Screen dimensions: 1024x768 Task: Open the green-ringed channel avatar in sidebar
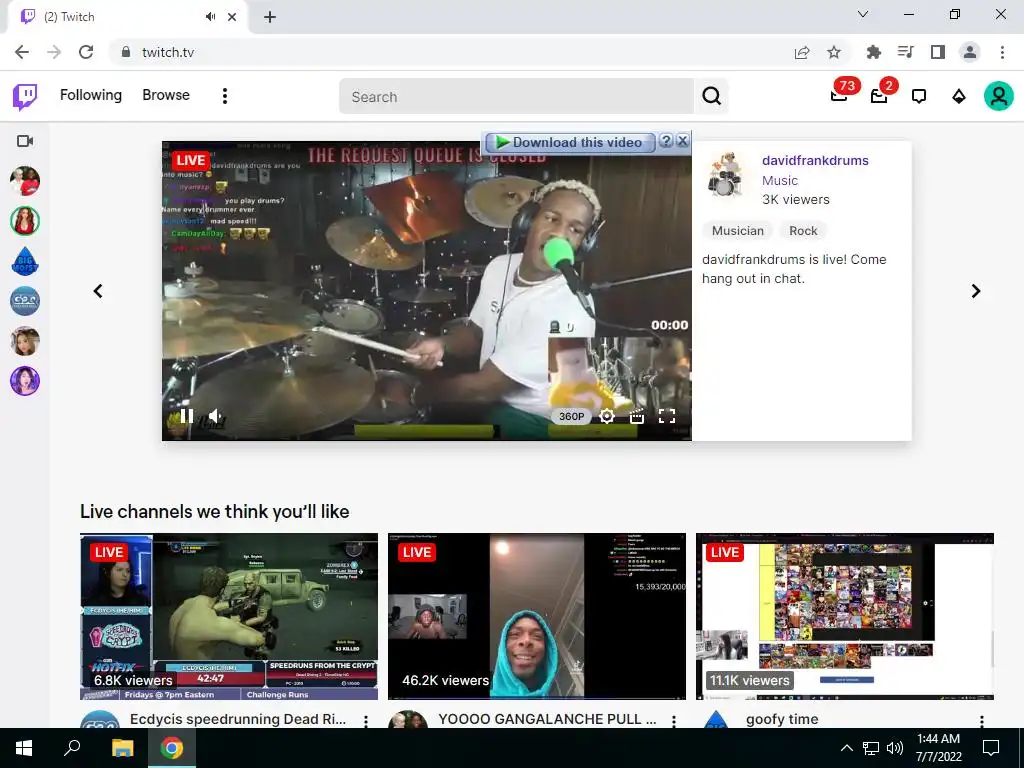pos(25,221)
